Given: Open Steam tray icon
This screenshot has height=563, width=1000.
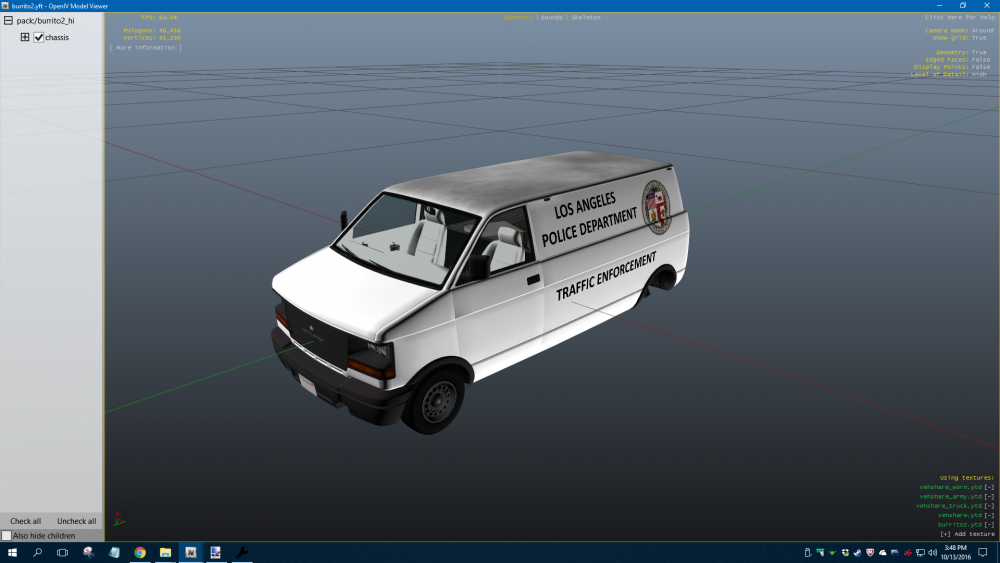Looking at the screenshot, I should pyautogui.click(x=858, y=553).
